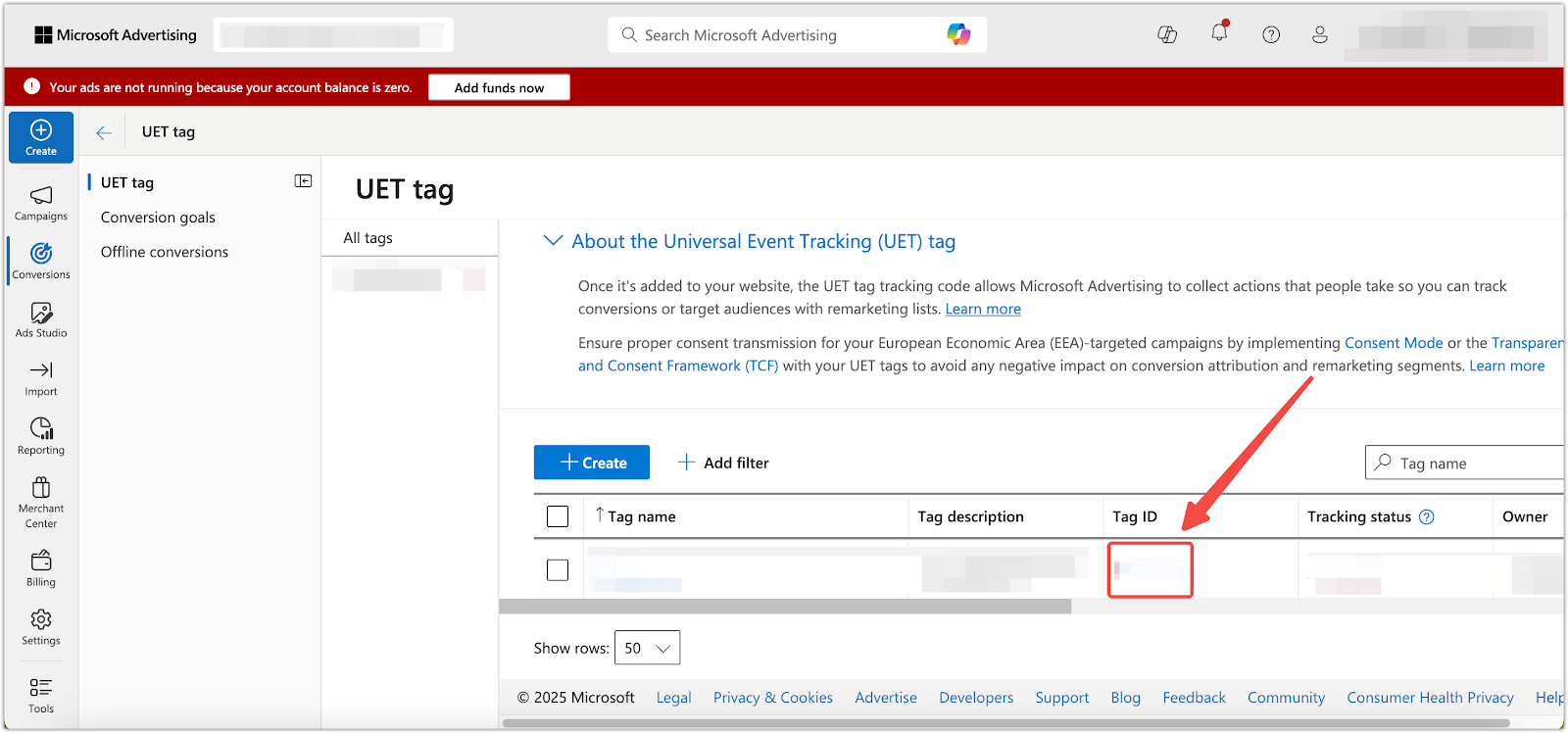
Task: Select Conversion goals menu item
Action: [158, 218]
